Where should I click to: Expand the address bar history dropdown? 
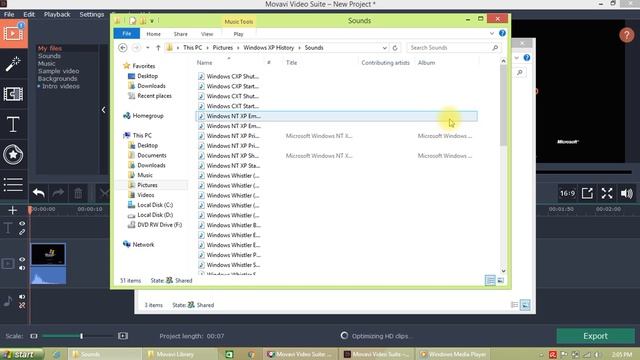384,48
